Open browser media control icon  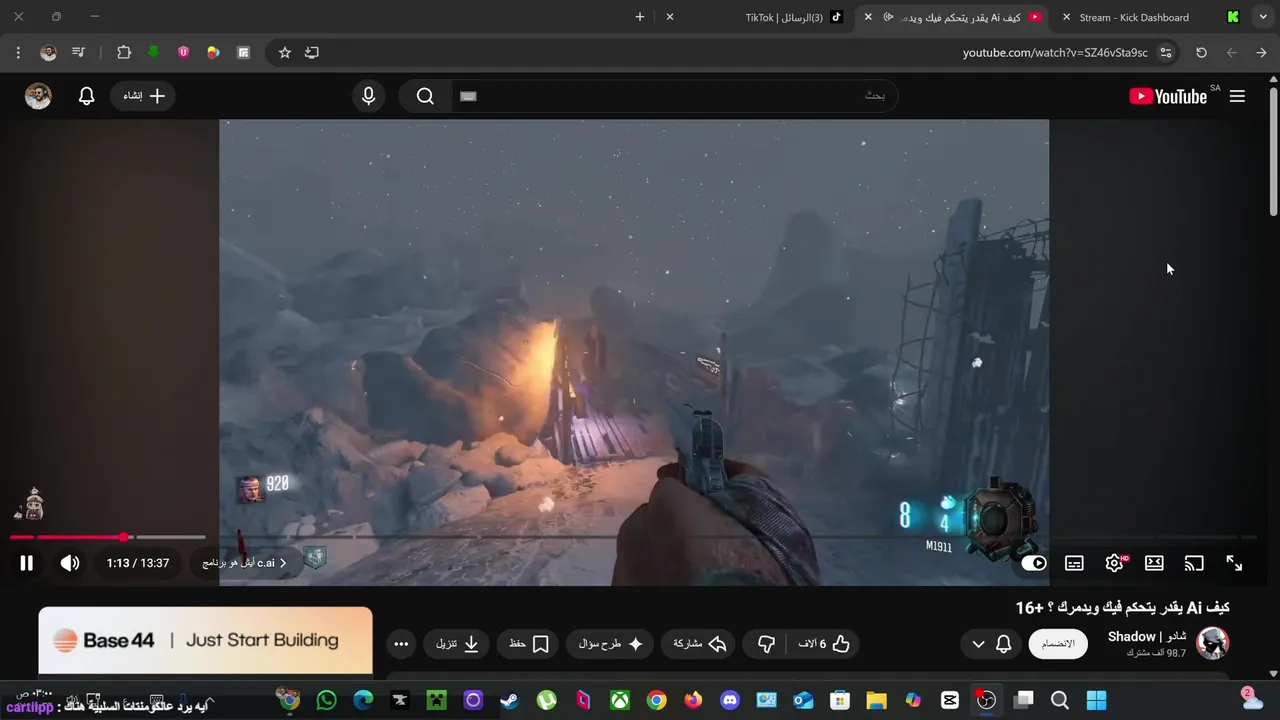coord(78,52)
